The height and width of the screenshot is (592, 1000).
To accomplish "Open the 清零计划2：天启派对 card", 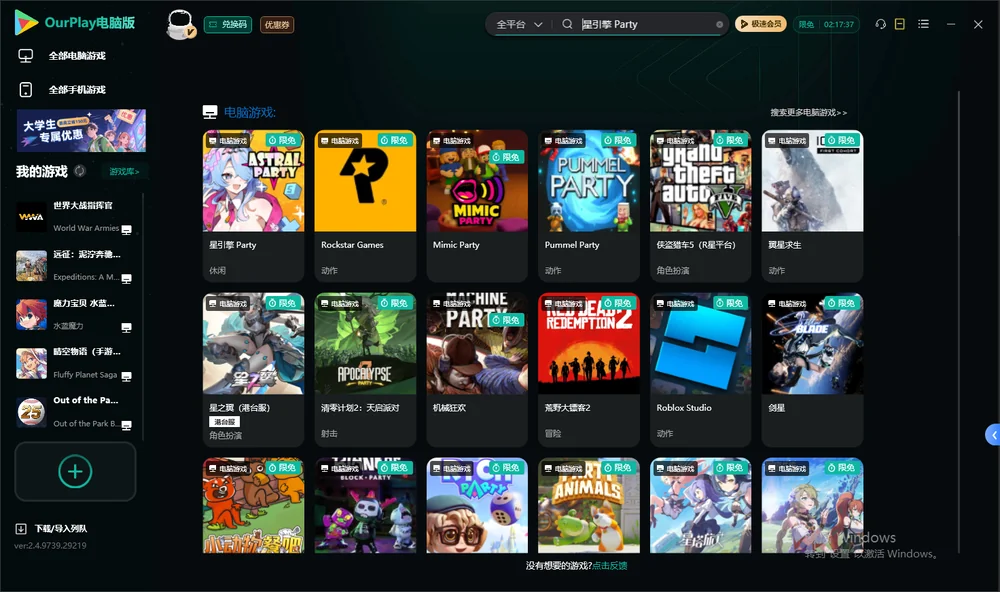I will point(365,370).
